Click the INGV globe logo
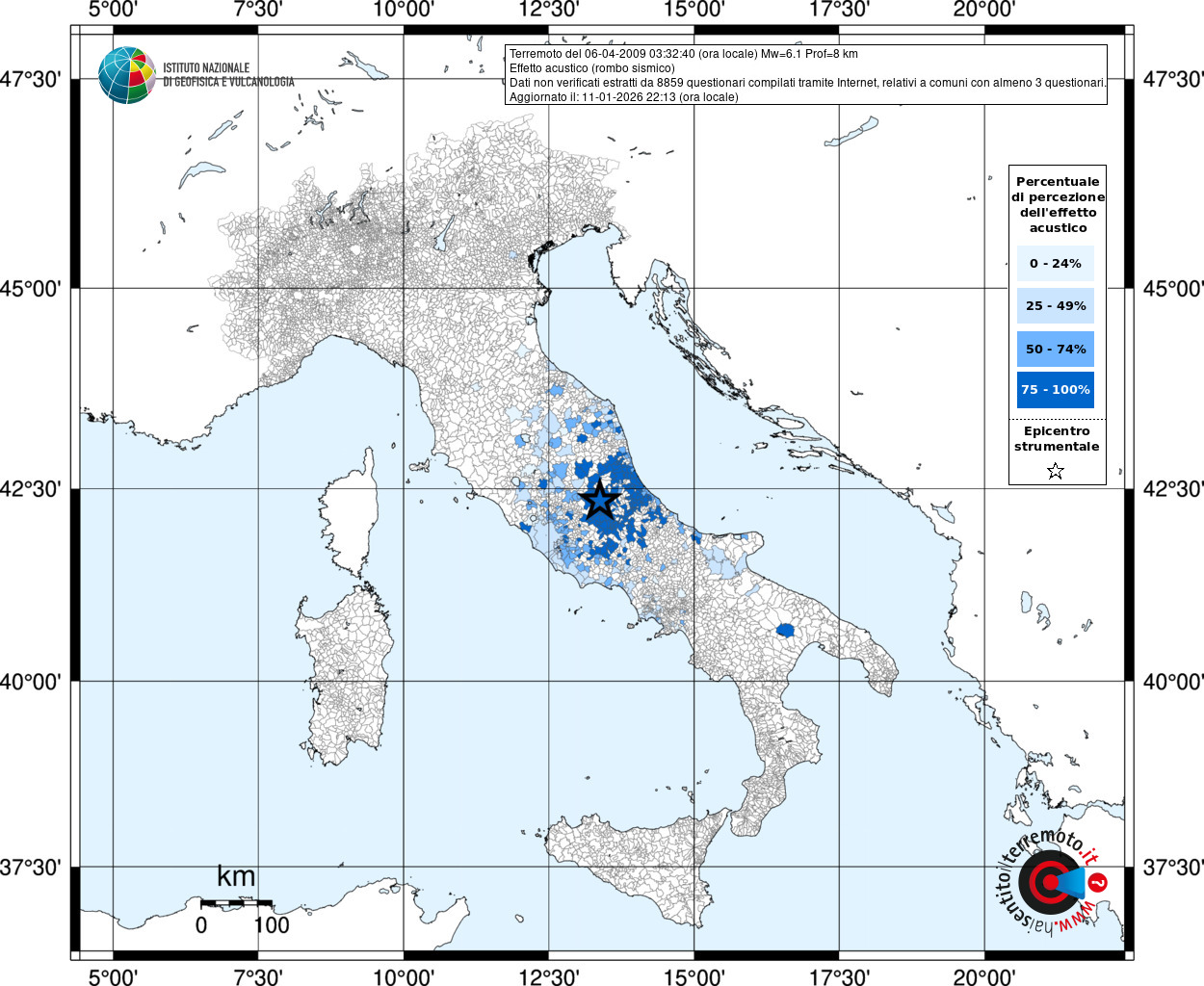Screen dimensions: 1204x986 tap(127, 75)
